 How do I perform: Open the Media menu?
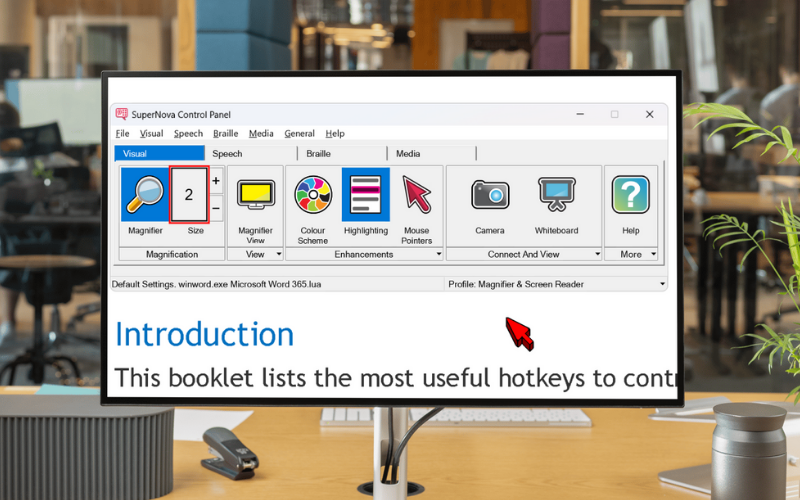point(261,133)
